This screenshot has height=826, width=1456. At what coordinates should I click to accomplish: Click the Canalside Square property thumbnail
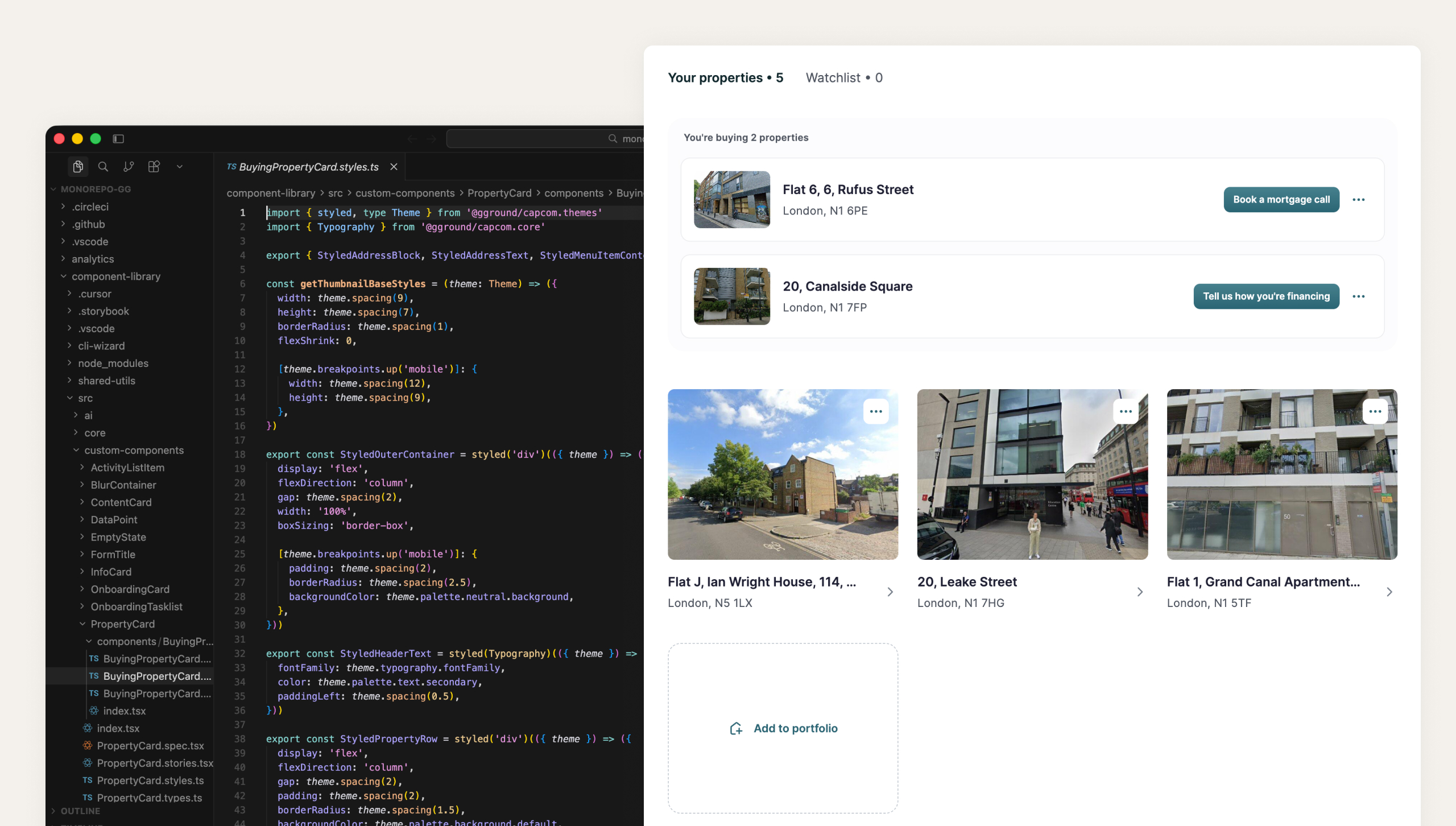click(x=732, y=296)
